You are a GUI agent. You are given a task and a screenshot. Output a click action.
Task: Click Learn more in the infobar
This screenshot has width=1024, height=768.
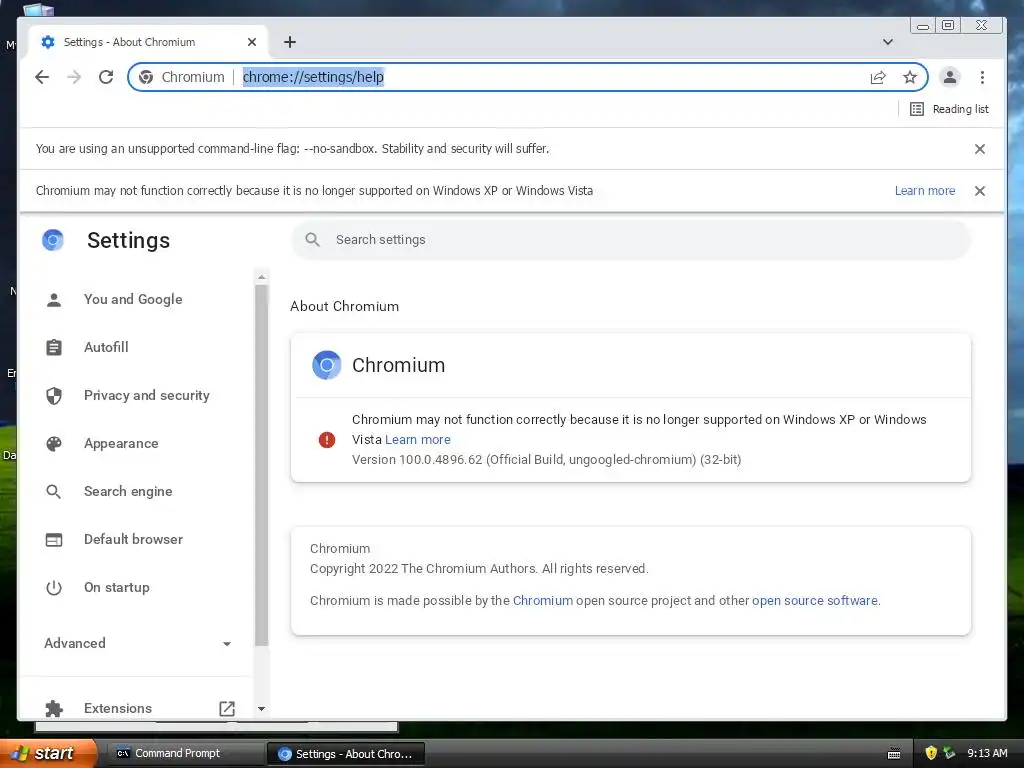tap(925, 191)
